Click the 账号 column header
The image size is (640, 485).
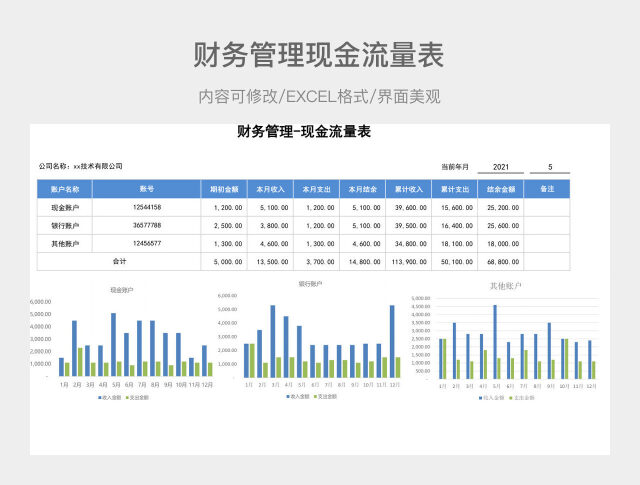tap(147, 189)
